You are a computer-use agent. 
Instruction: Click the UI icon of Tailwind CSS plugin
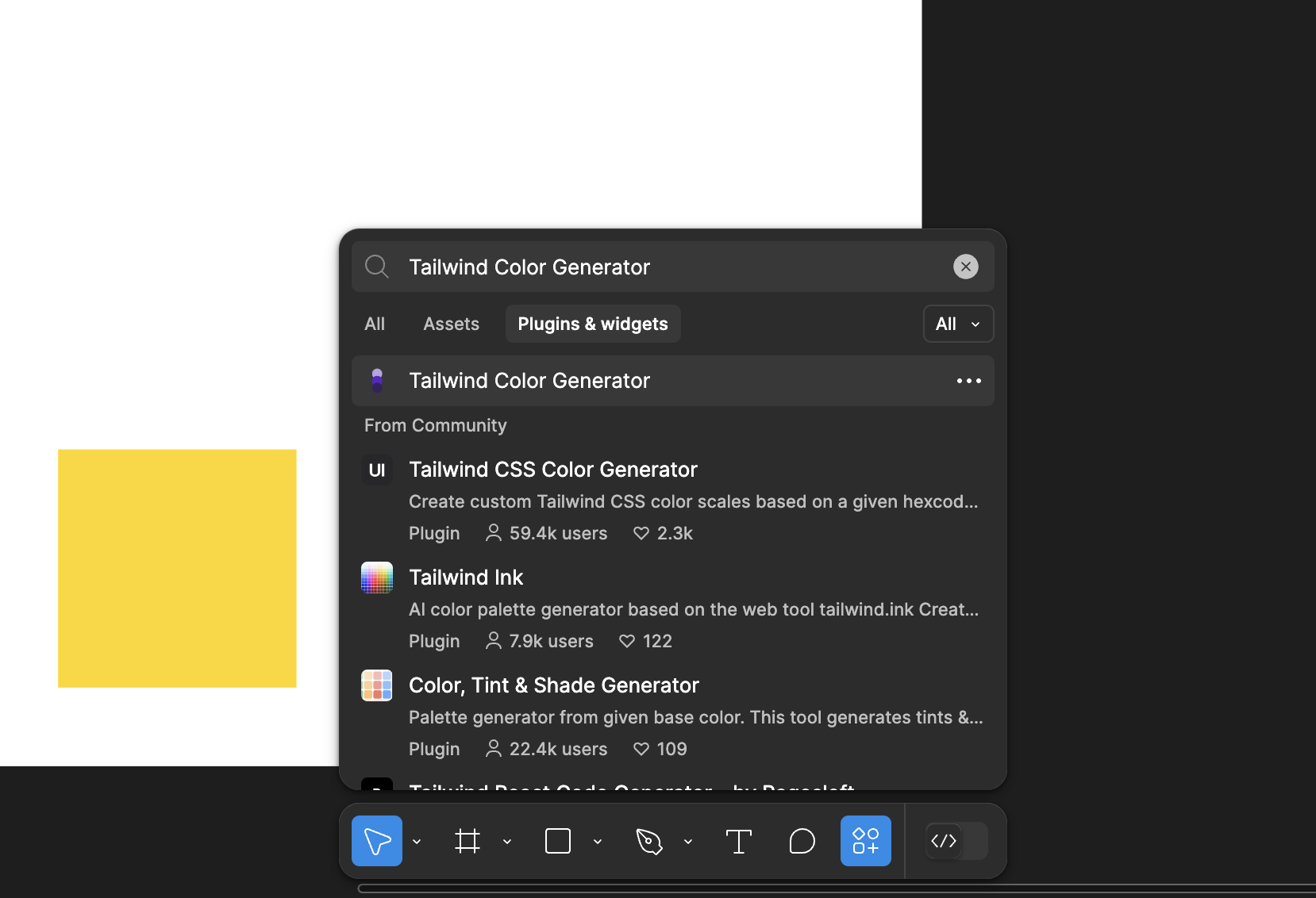[377, 470]
